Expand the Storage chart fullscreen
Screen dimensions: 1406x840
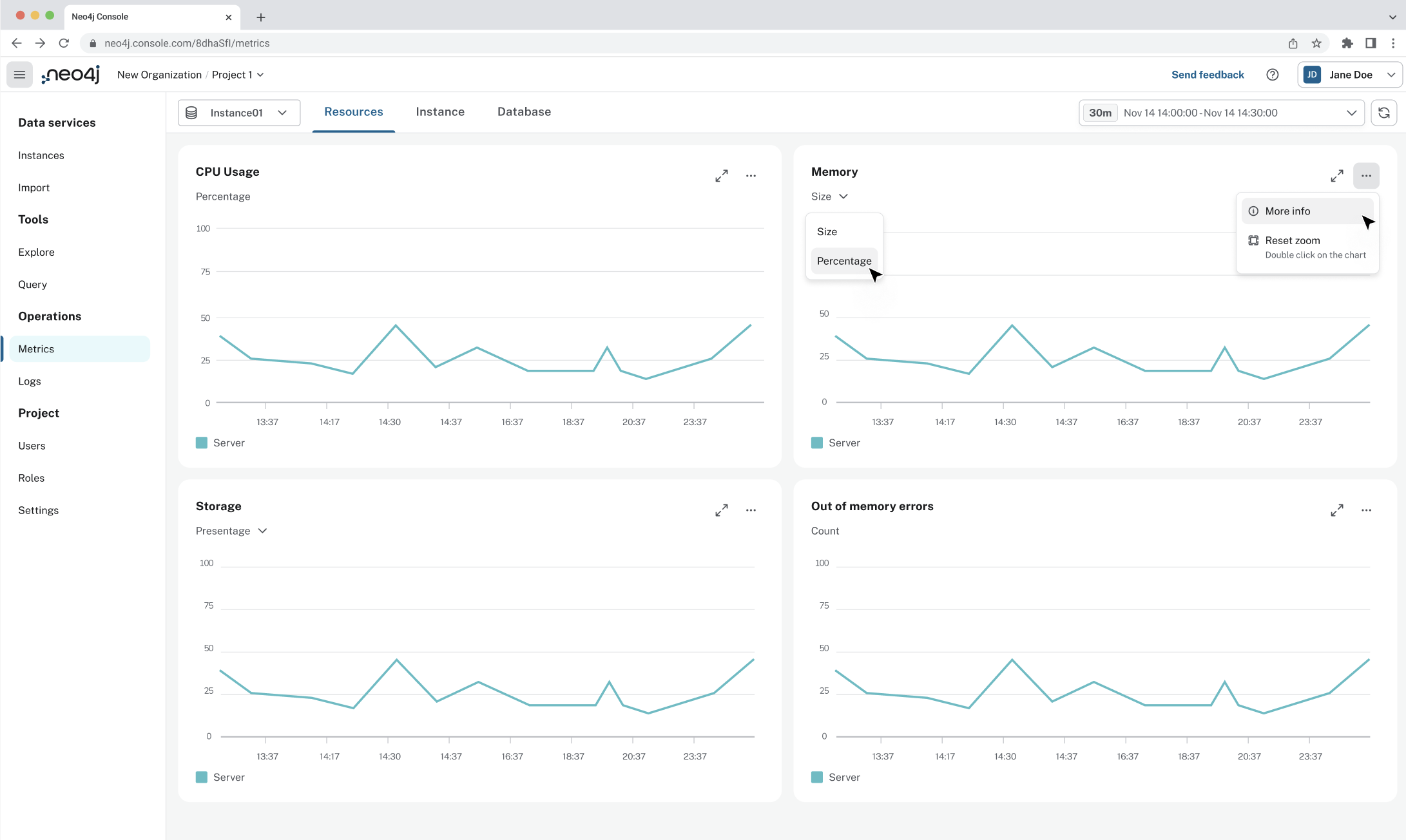721,510
